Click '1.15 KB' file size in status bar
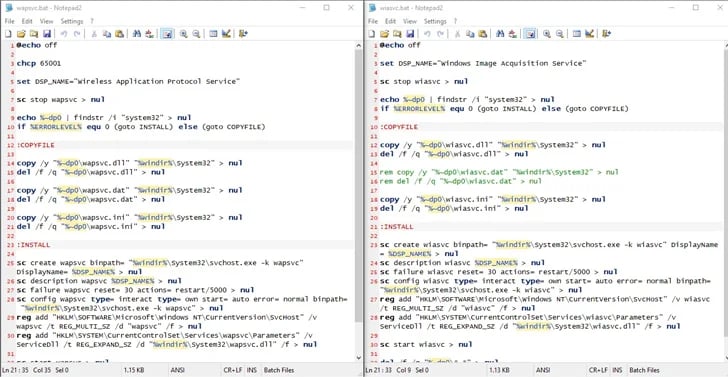Screen dimensions: 728x377 pyautogui.click(x=135, y=370)
